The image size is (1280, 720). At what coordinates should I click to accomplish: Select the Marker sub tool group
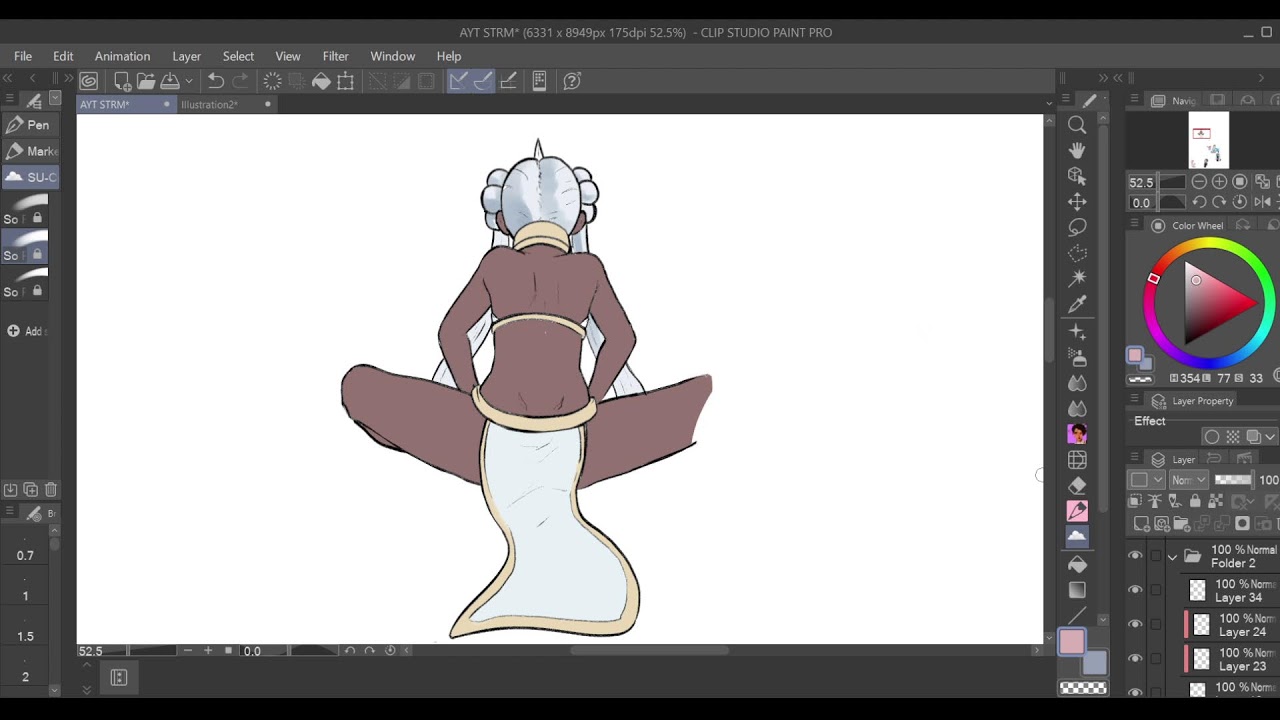(30, 151)
